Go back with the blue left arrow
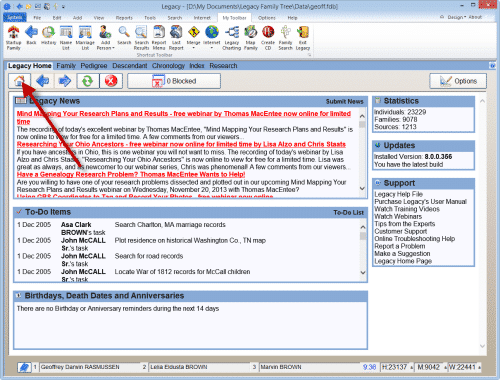500x380 pixels. [43, 81]
